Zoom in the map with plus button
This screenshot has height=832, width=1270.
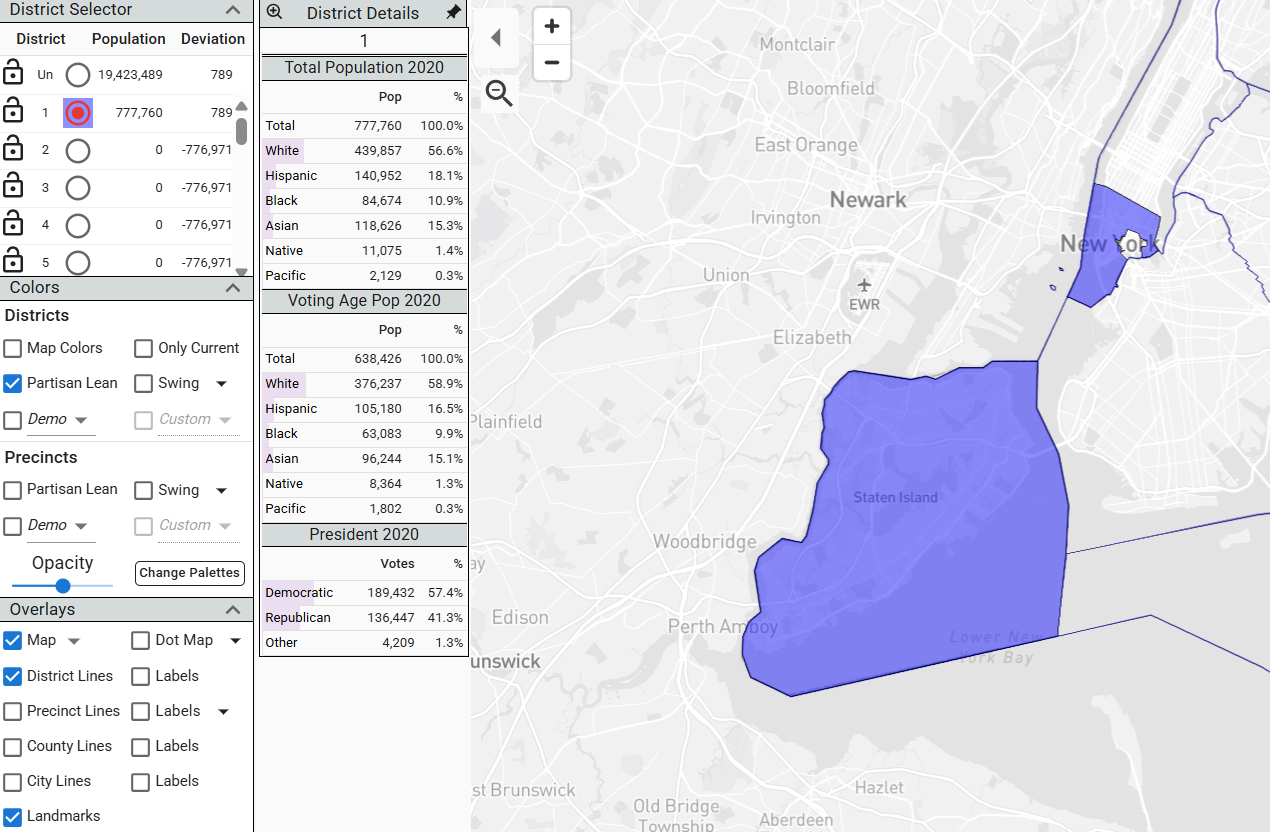click(551, 26)
